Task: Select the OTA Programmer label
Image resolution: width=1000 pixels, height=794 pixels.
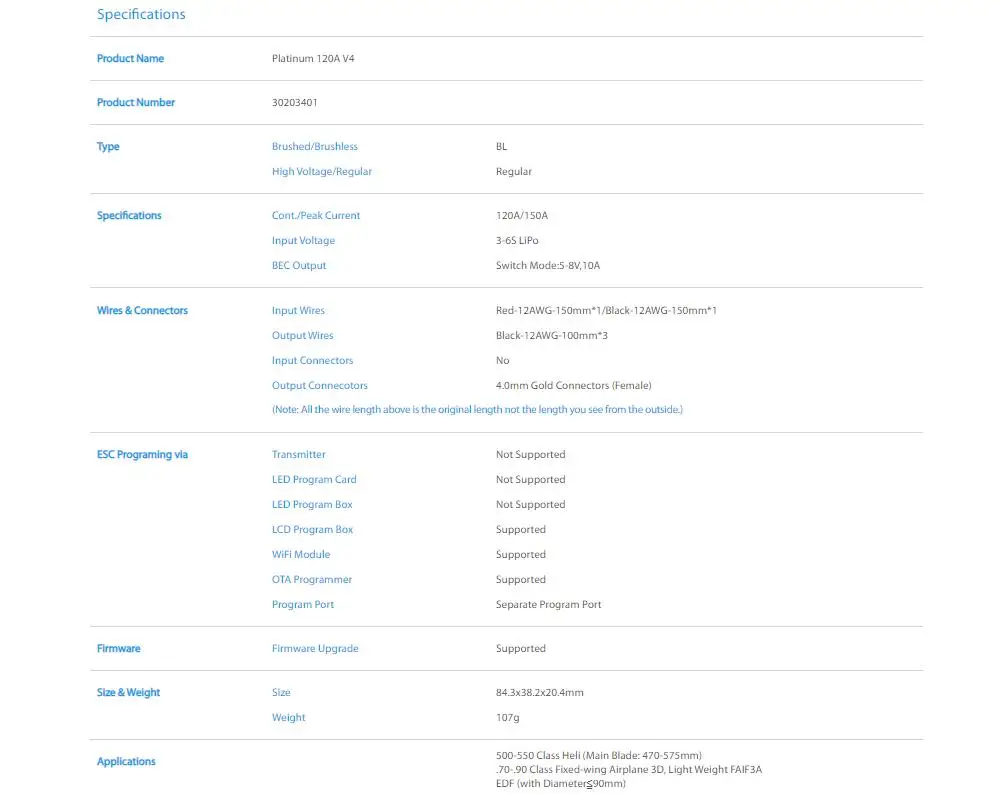Action: coord(312,579)
